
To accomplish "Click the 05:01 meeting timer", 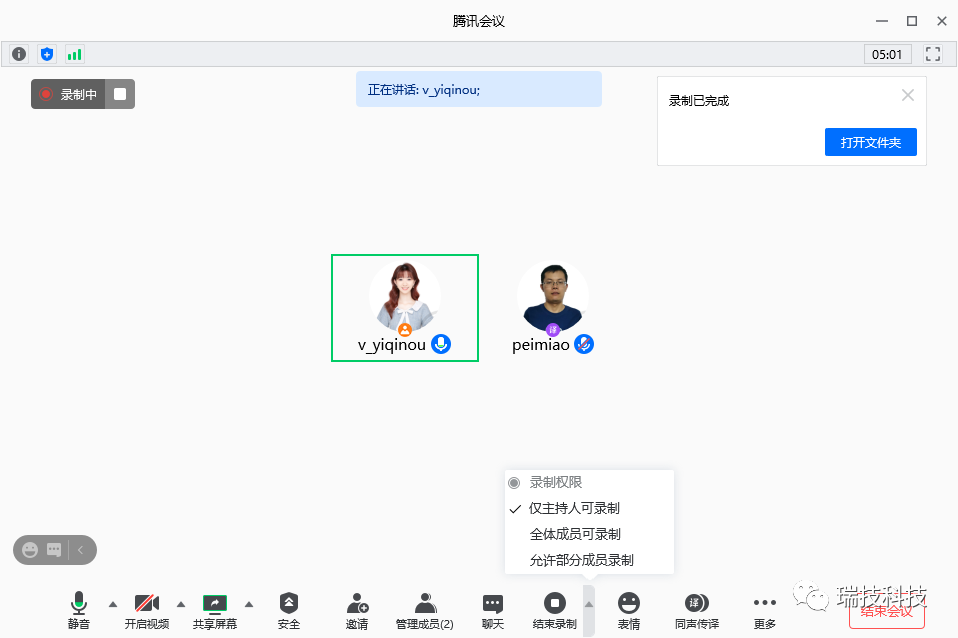I will click(x=887, y=54).
